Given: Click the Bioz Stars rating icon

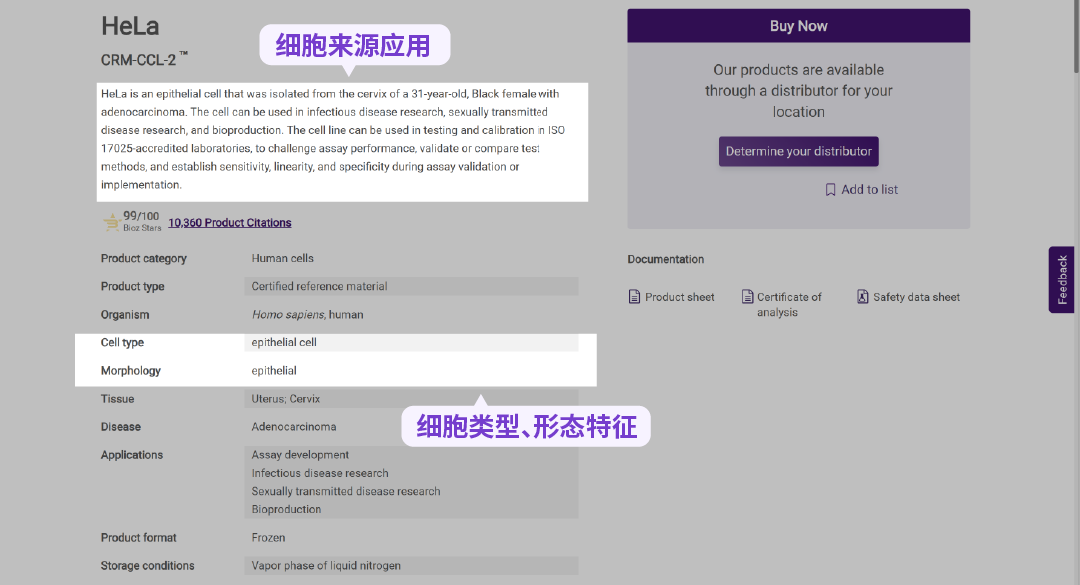Looking at the screenshot, I should (112, 222).
